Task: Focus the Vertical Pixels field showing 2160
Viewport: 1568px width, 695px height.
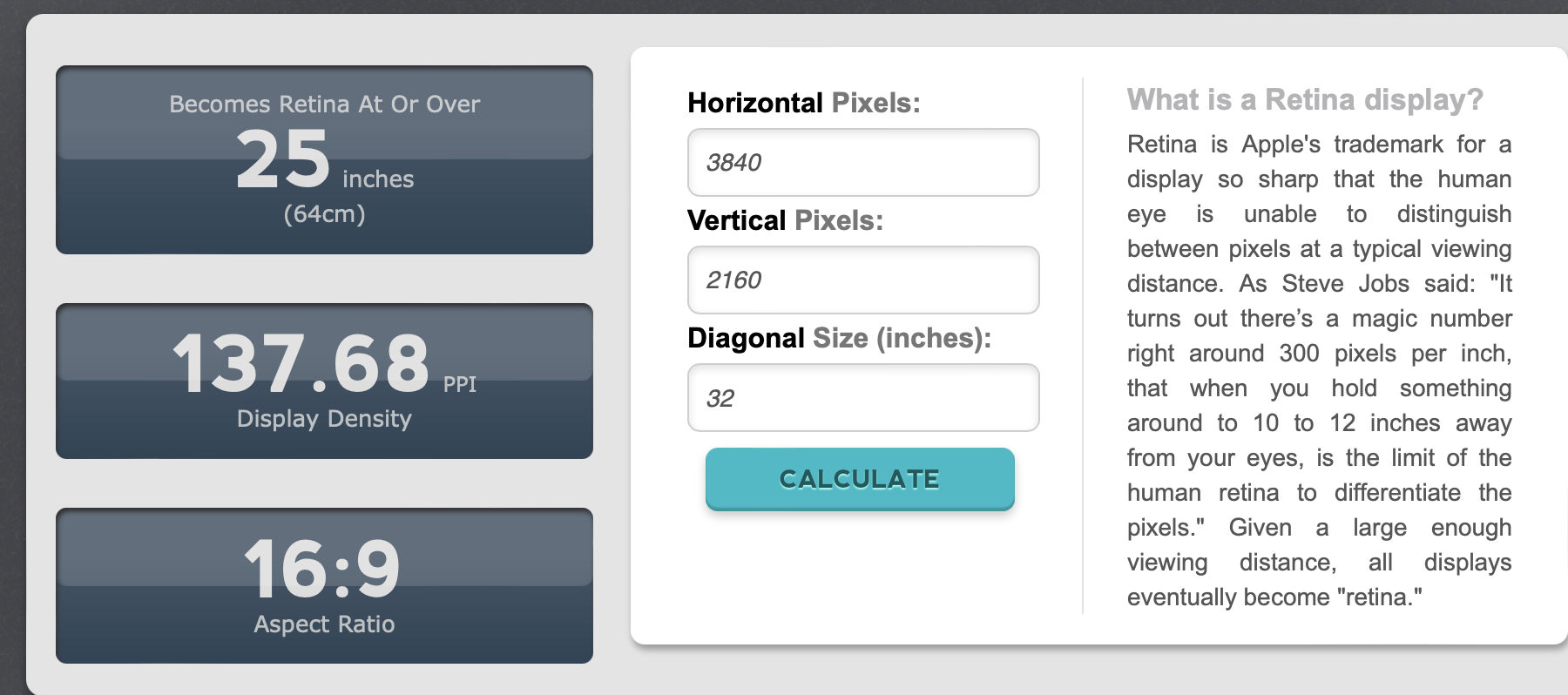Action: coord(862,280)
